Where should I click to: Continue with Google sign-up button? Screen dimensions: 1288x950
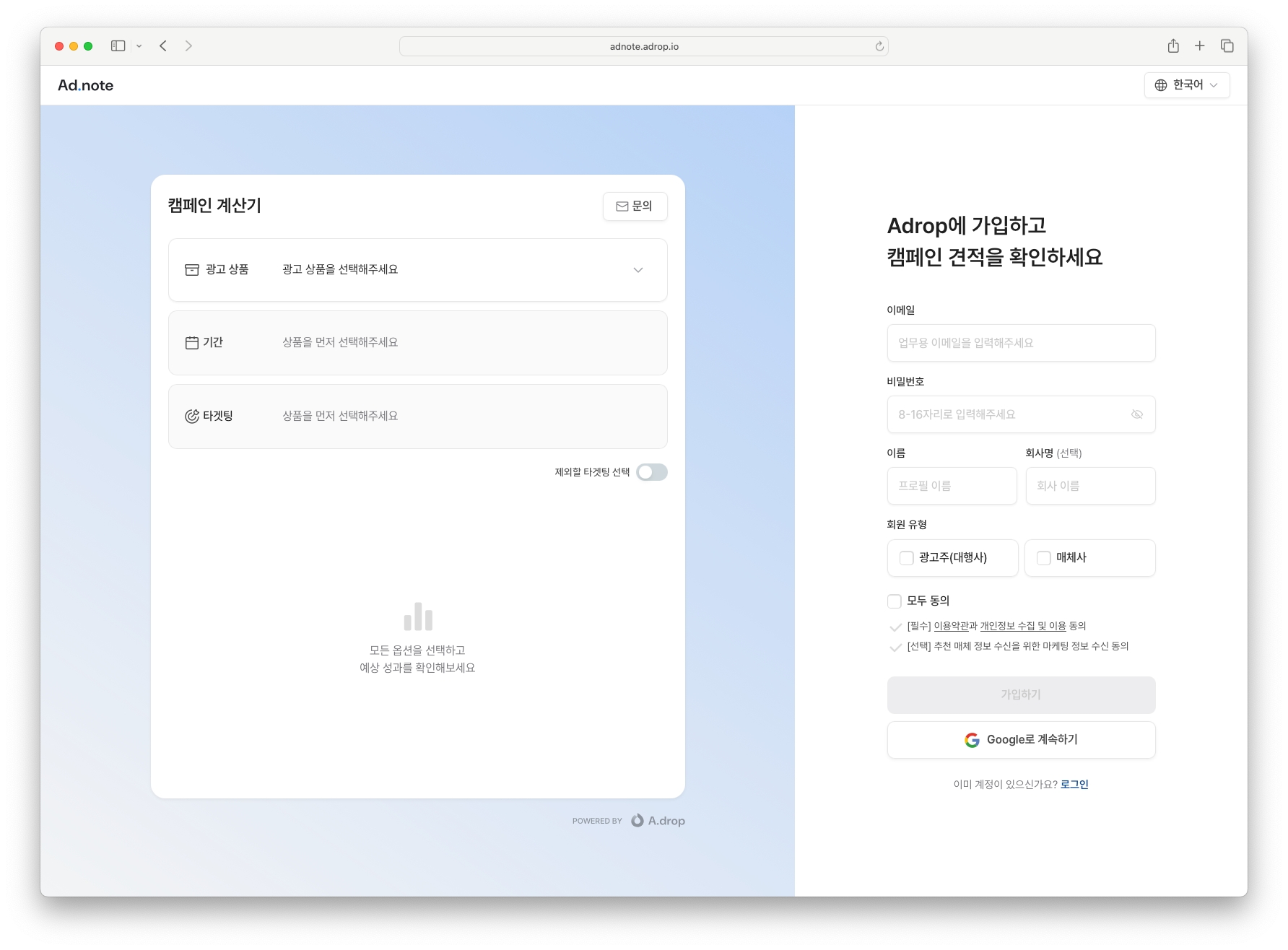(1021, 740)
